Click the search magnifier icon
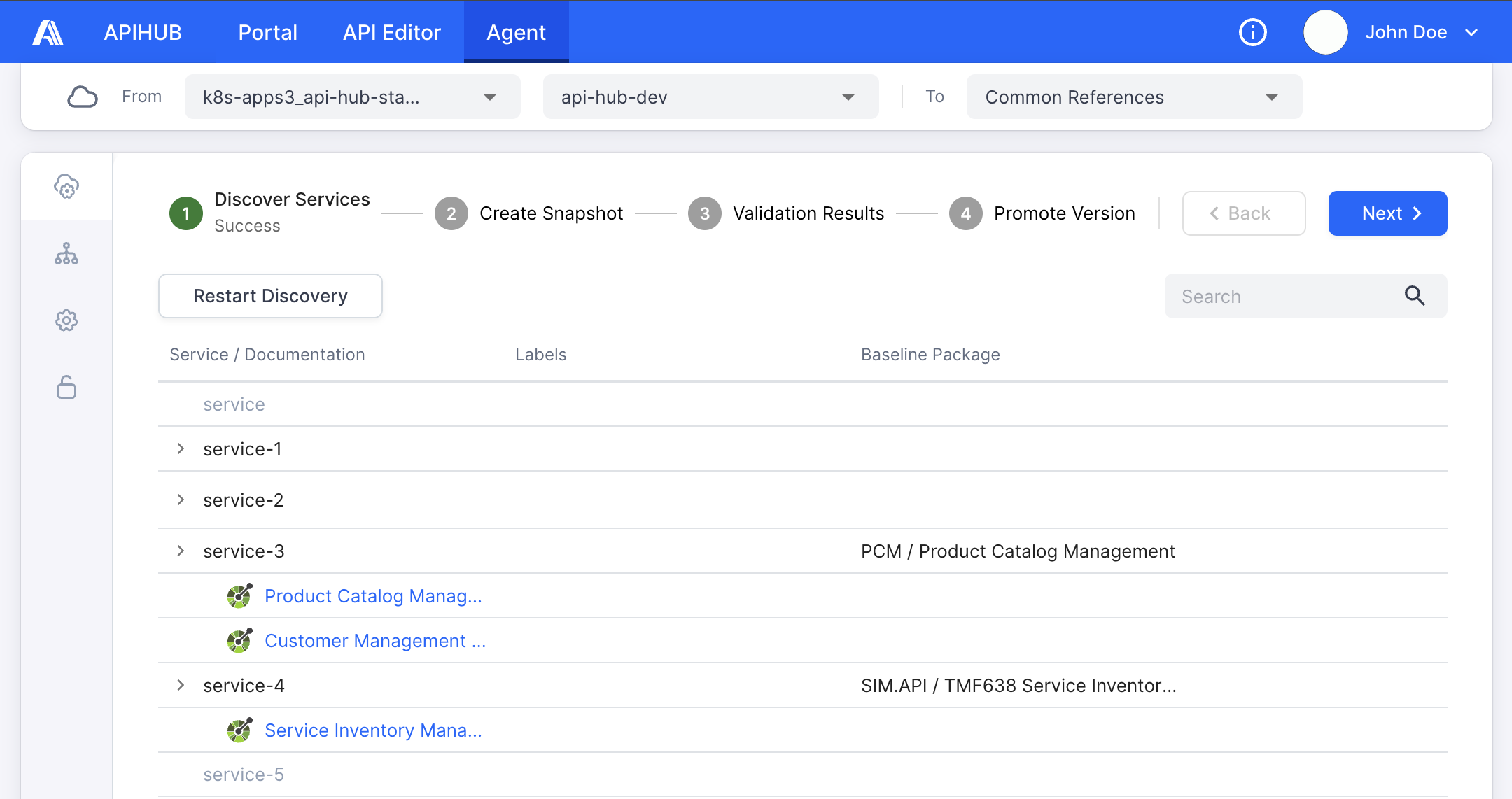Screen dimensions: 1512x799 [1415, 296]
